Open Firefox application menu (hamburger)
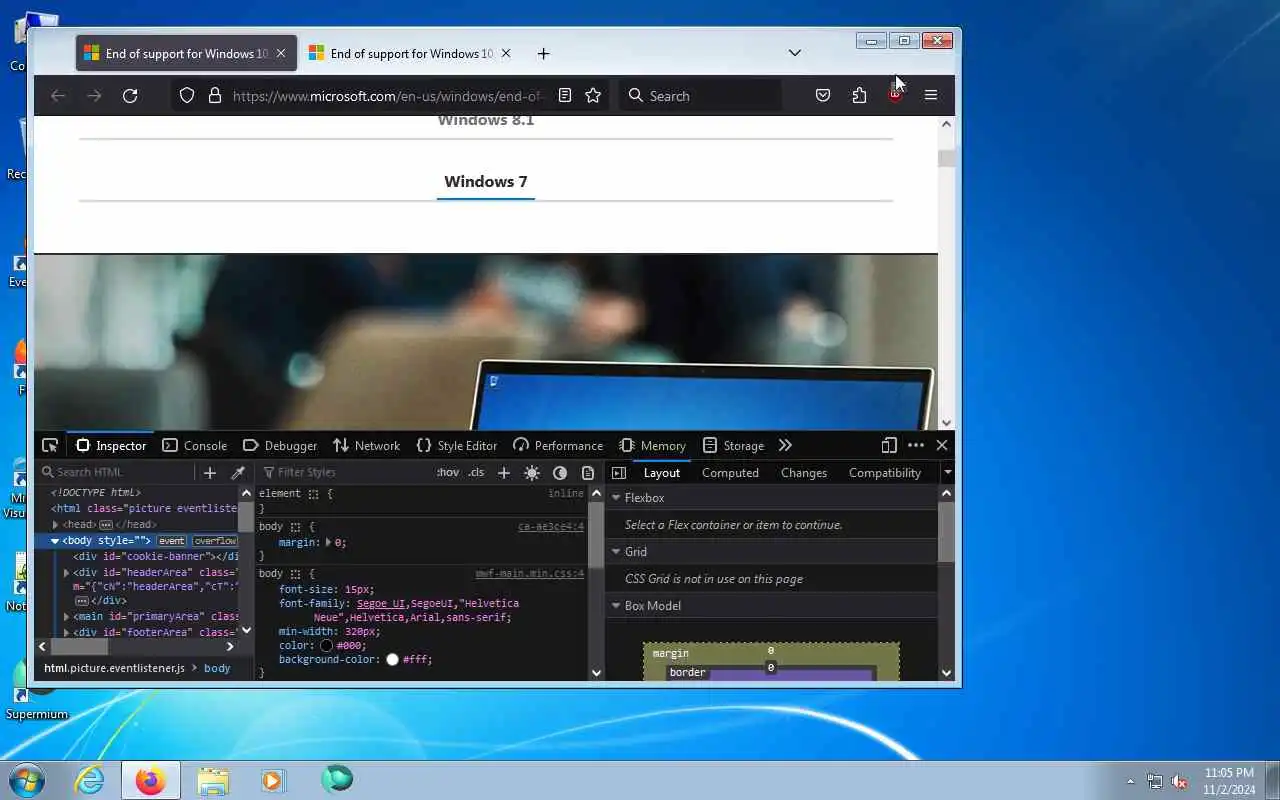1280x800 pixels. (x=931, y=95)
